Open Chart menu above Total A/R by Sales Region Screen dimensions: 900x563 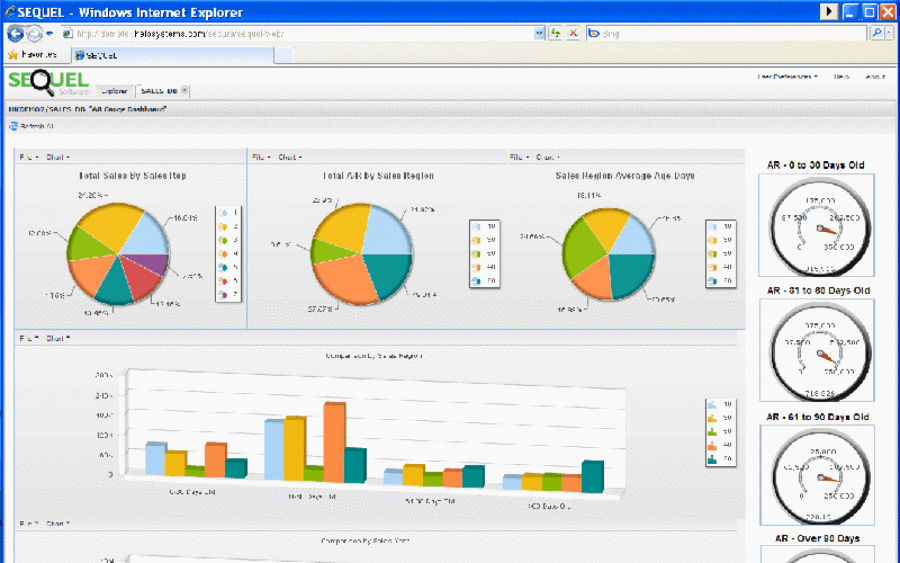pyautogui.click(x=290, y=157)
